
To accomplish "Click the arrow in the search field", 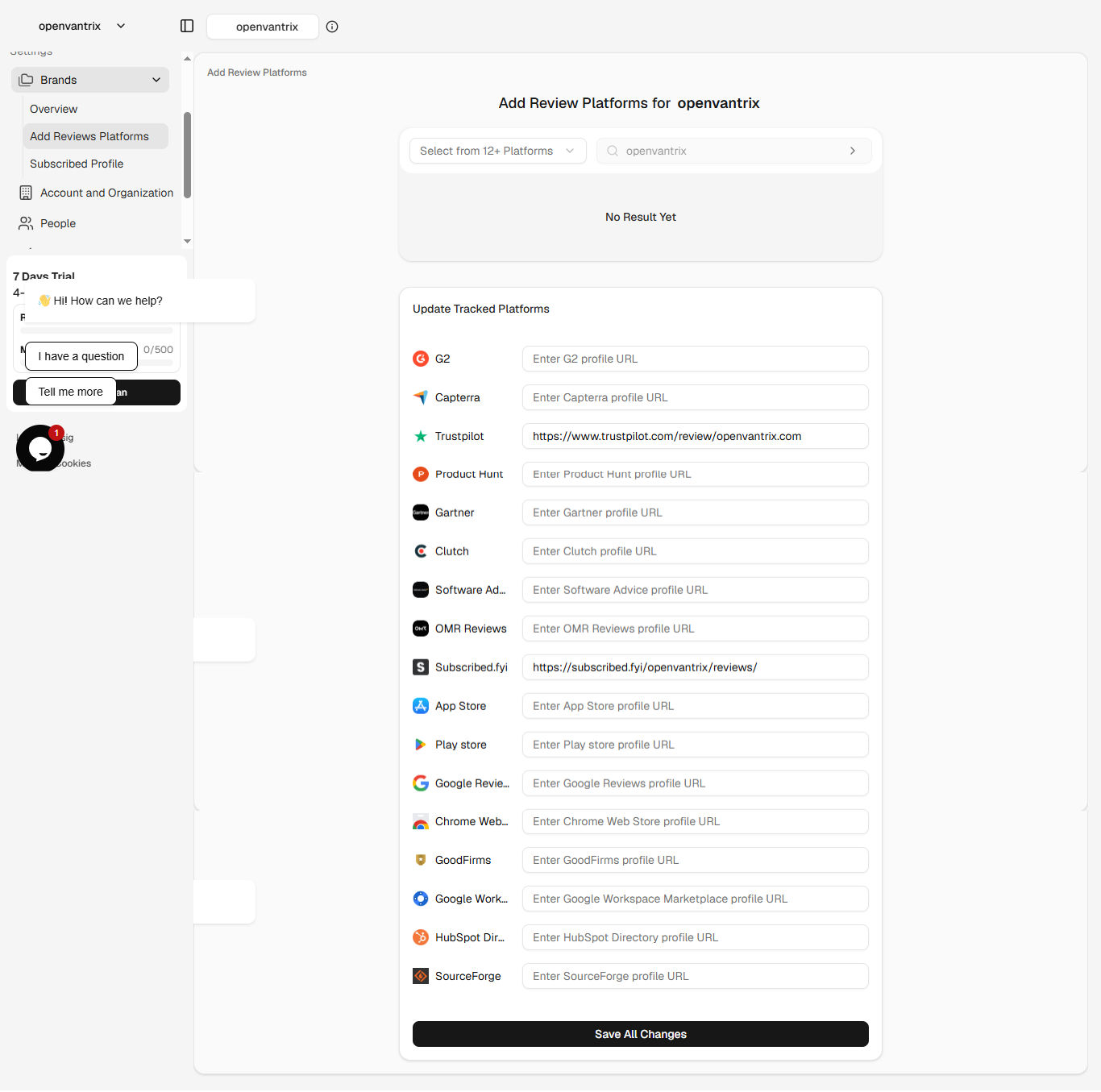I will click(853, 151).
